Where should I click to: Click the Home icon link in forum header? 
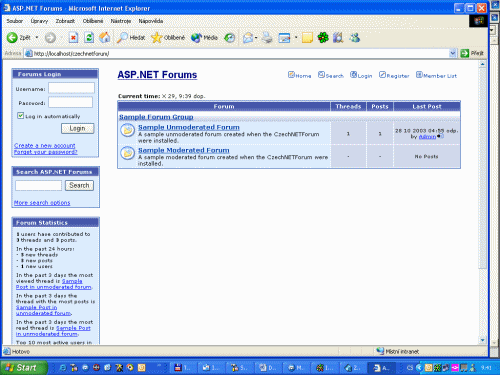coord(299,75)
